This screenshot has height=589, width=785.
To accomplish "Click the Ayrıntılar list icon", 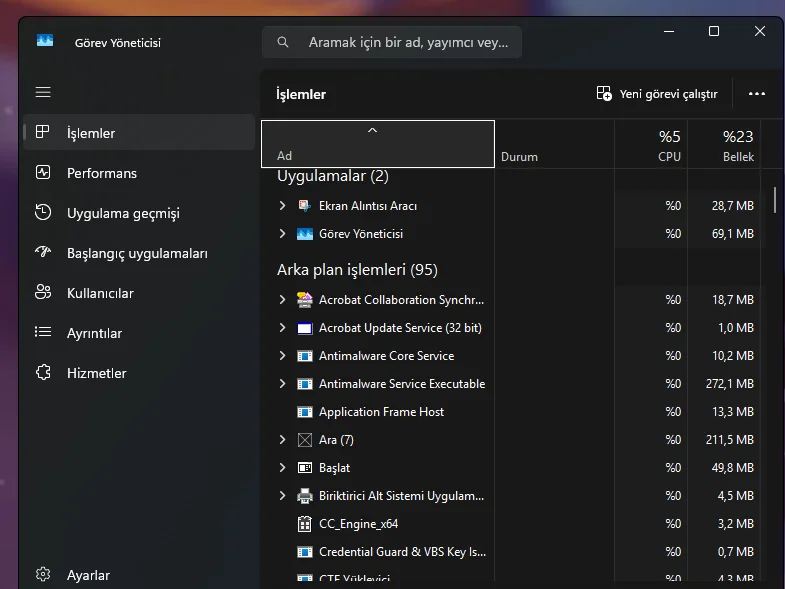I will (x=43, y=332).
